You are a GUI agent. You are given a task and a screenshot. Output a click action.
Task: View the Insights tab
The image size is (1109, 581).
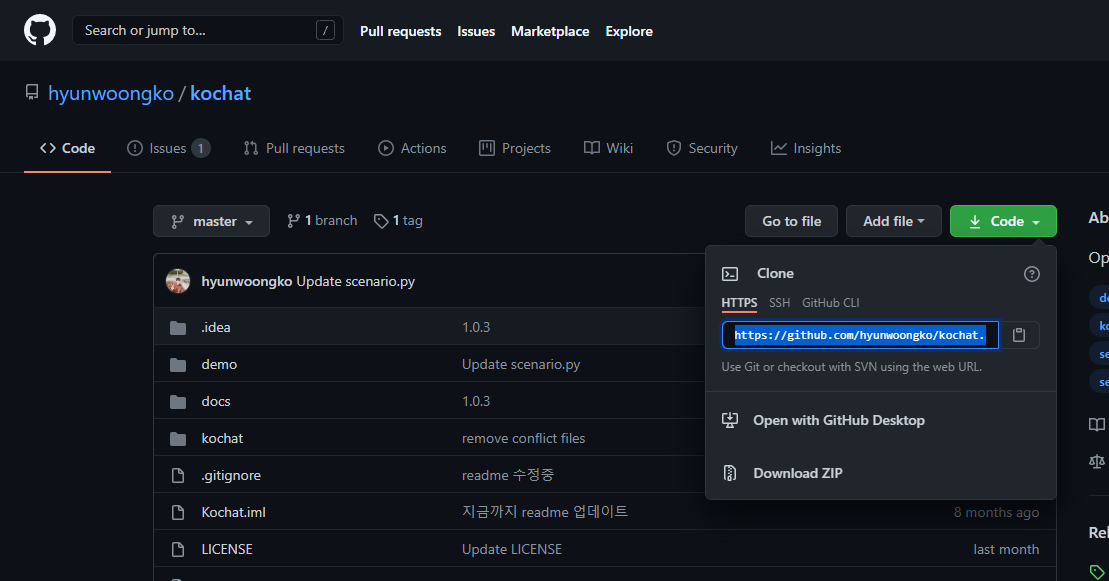click(x=806, y=148)
